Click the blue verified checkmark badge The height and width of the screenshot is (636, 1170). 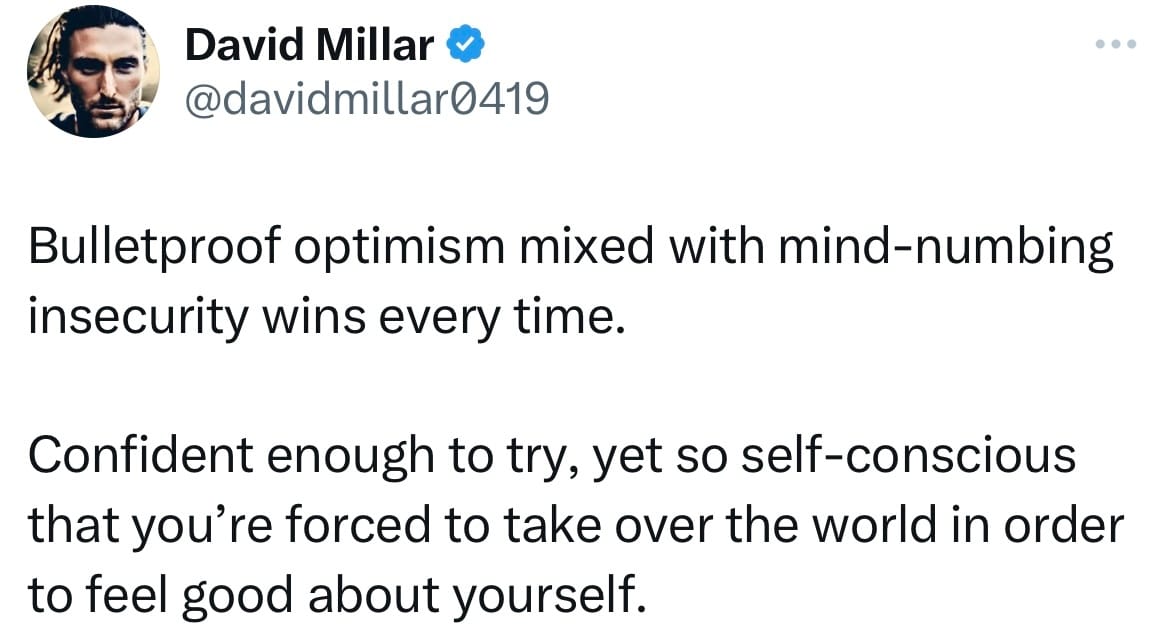pos(466,44)
